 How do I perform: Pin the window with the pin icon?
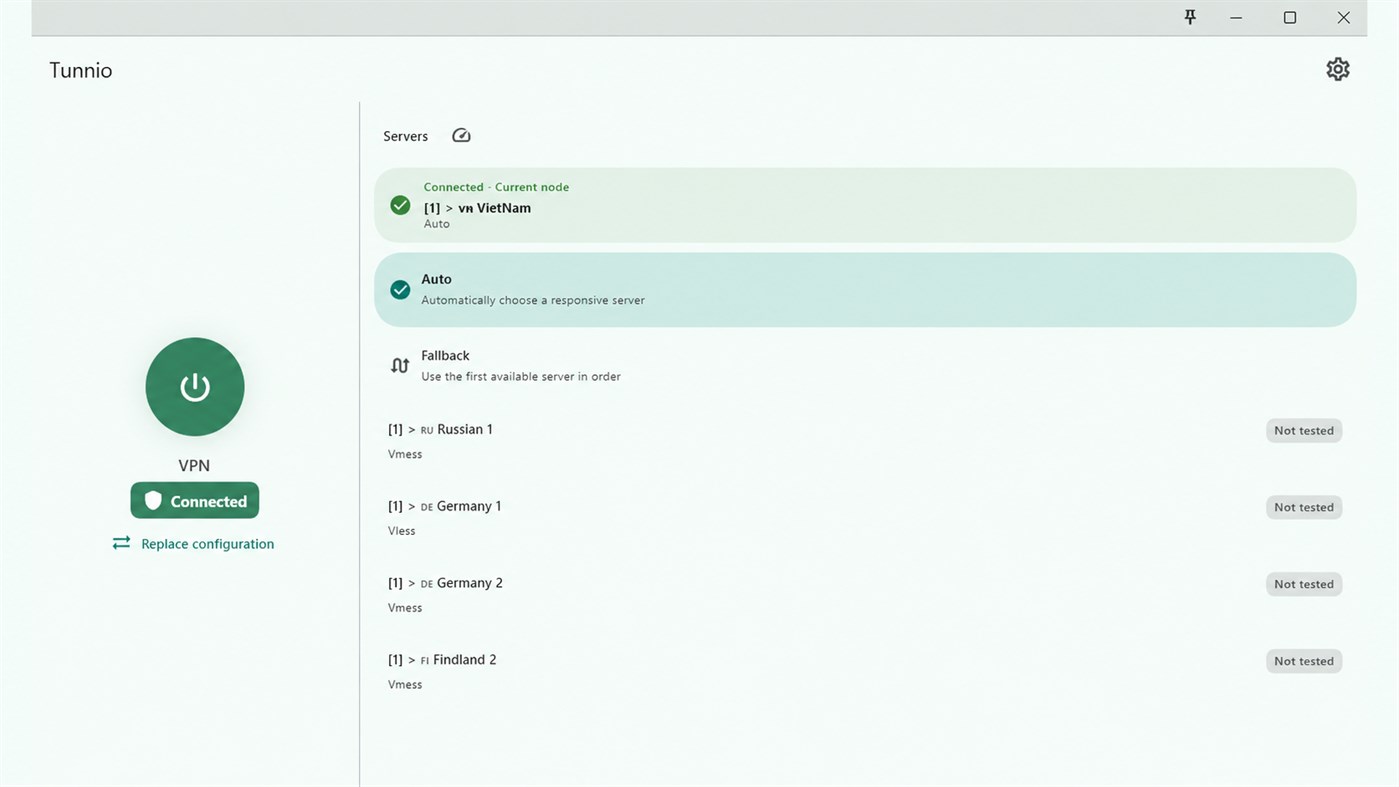[x=1190, y=17]
